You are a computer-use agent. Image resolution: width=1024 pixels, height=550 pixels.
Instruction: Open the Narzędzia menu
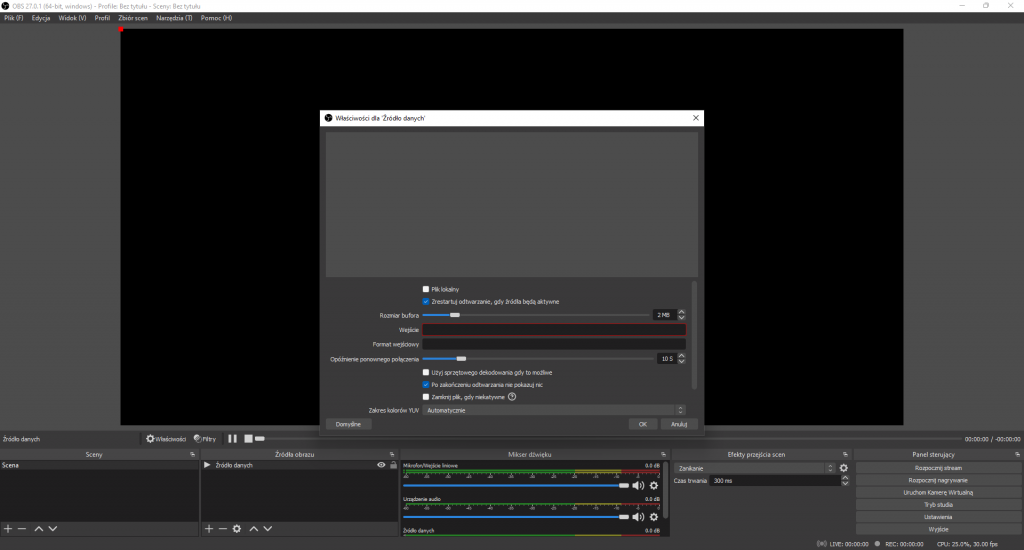[174, 18]
